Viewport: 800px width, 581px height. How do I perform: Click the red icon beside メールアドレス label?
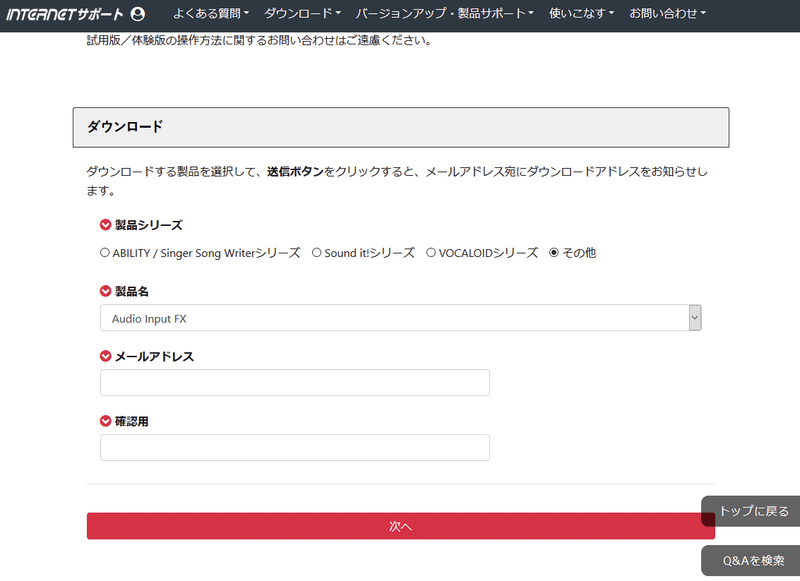coord(105,356)
